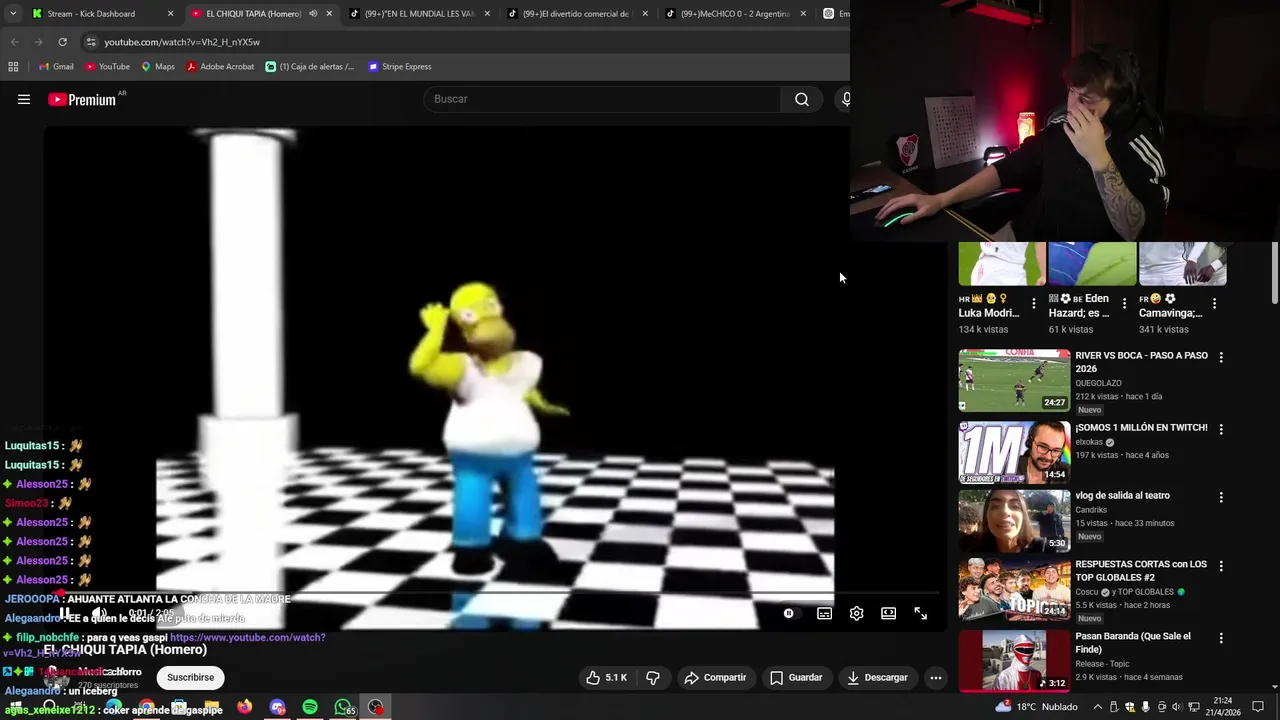
Task: Open ¡SOMOS 1 MILLÓN EN TWITCH! thumbnail
Action: point(1014,452)
